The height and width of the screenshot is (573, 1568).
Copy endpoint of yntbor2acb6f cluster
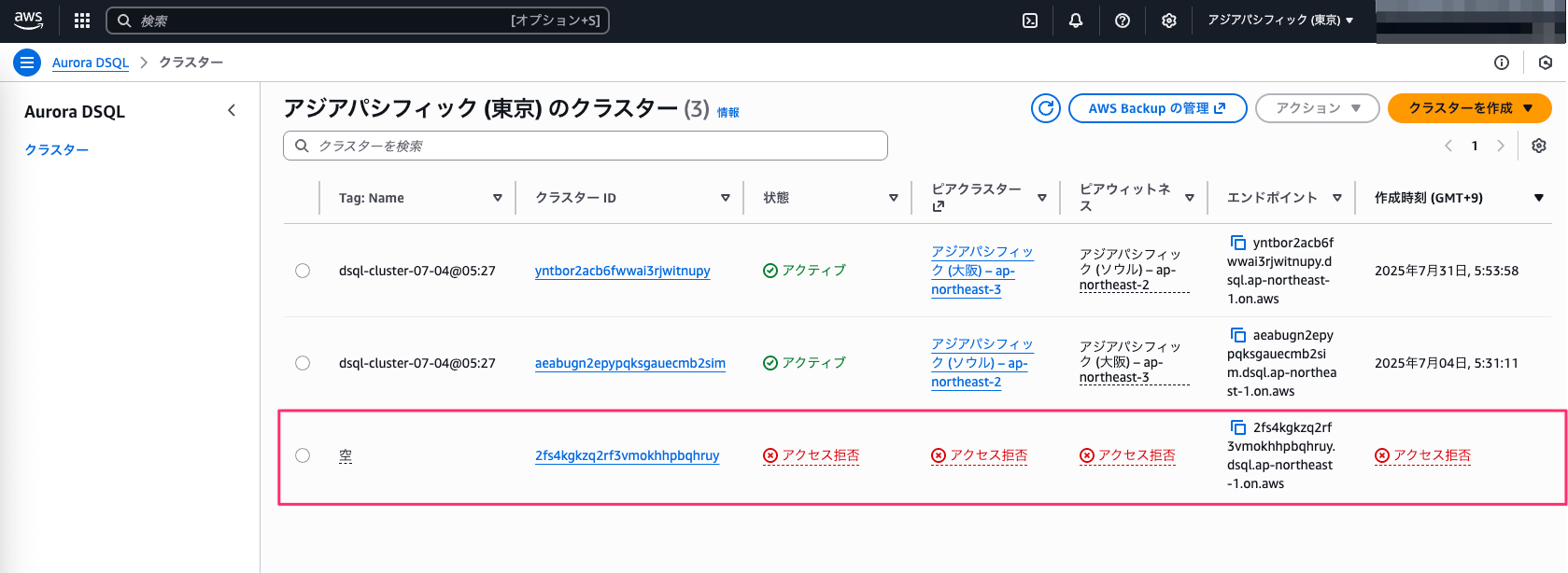(1238, 243)
